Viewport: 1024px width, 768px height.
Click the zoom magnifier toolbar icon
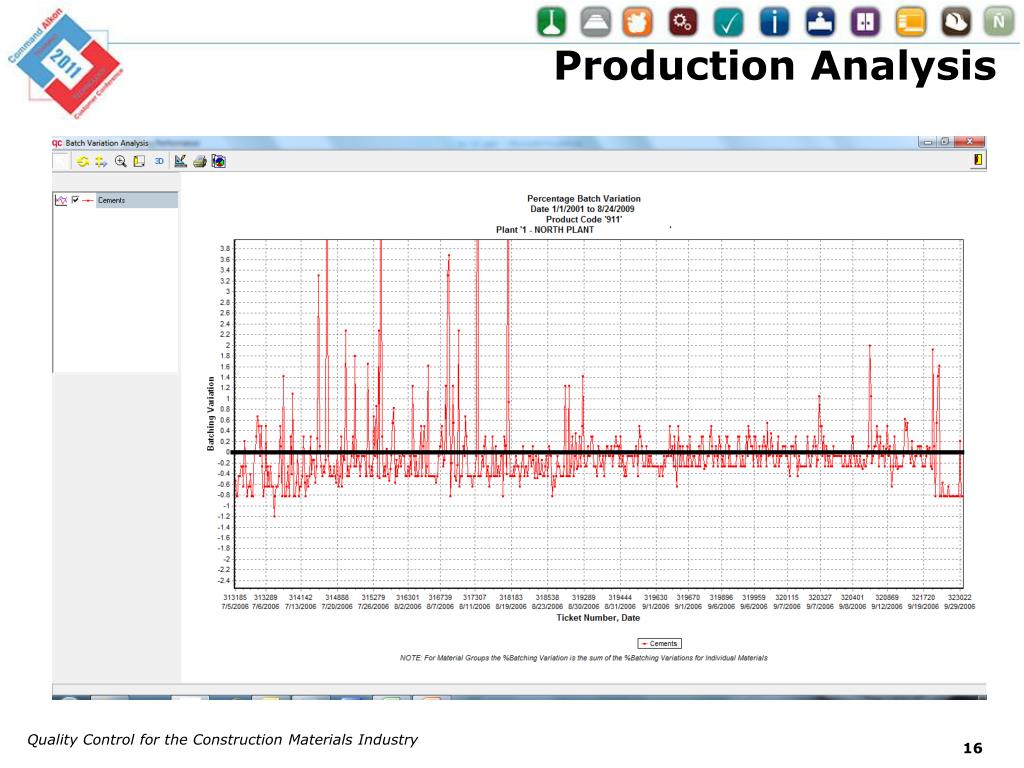[121, 161]
